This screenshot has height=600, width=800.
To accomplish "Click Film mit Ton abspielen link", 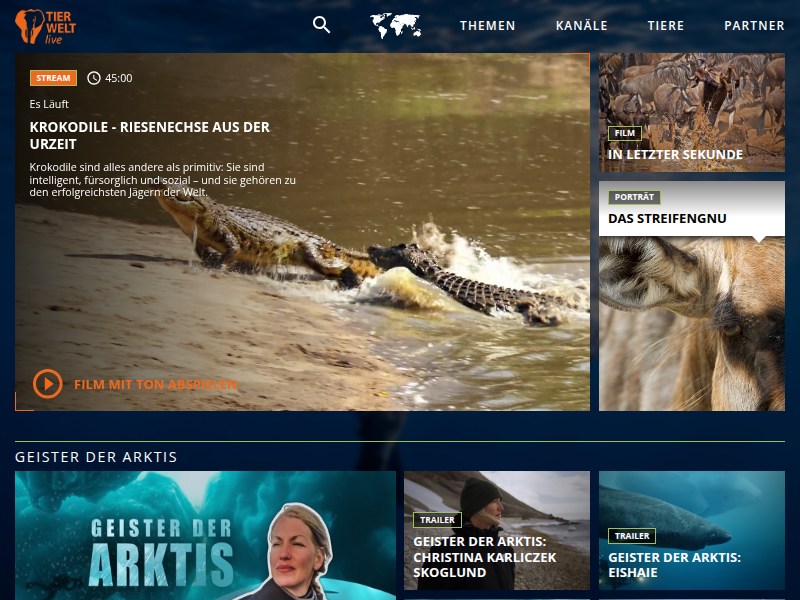I will point(155,384).
